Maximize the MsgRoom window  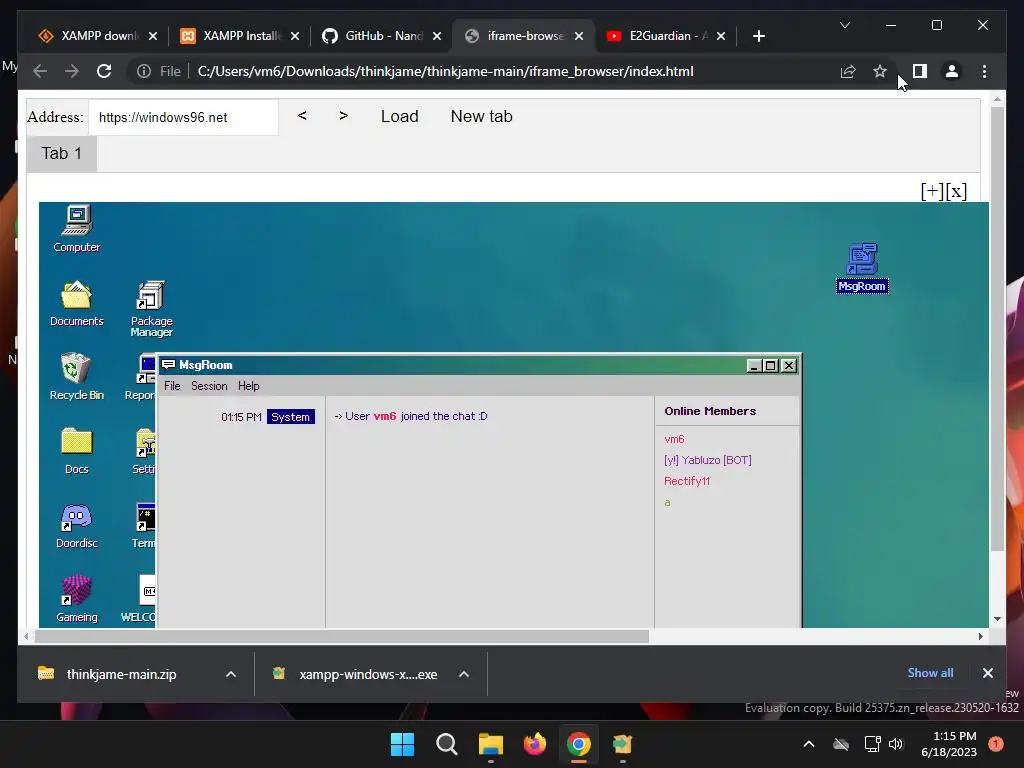771,366
